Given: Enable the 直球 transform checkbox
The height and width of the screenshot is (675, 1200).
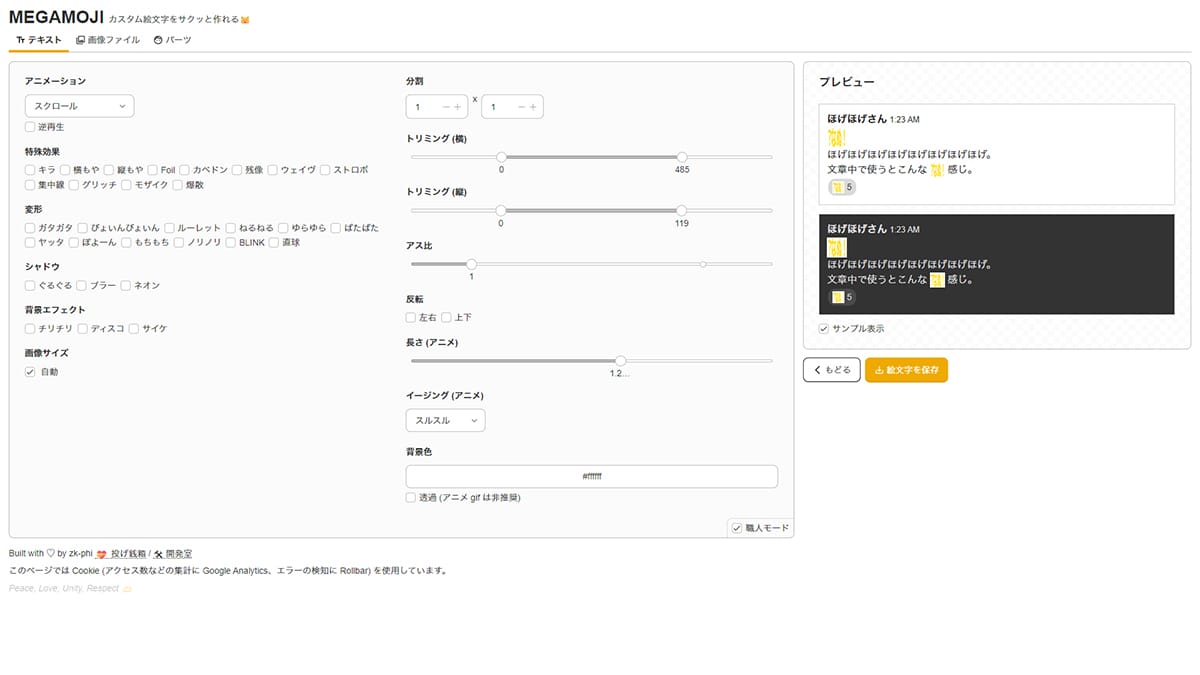Looking at the screenshot, I should click(275, 242).
